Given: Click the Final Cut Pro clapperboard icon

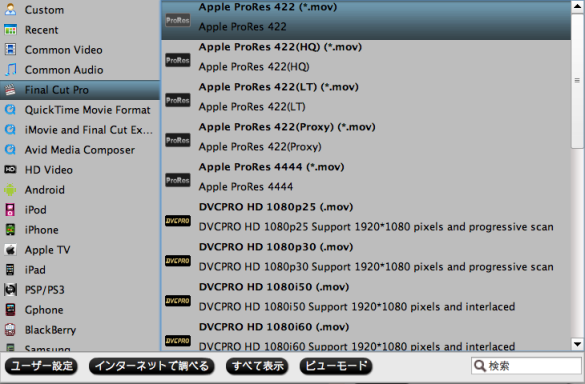Looking at the screenshot, I should point(10,90).
